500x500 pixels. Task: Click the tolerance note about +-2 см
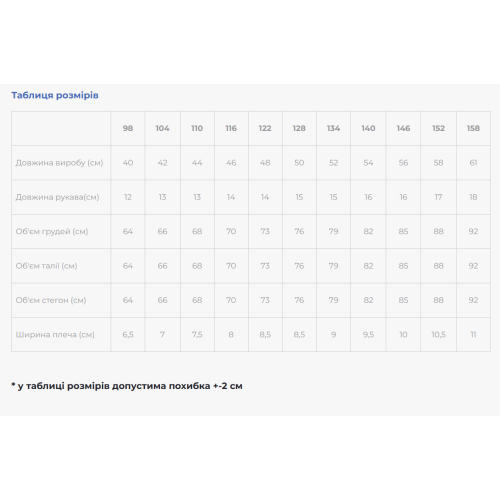point(127,386)
